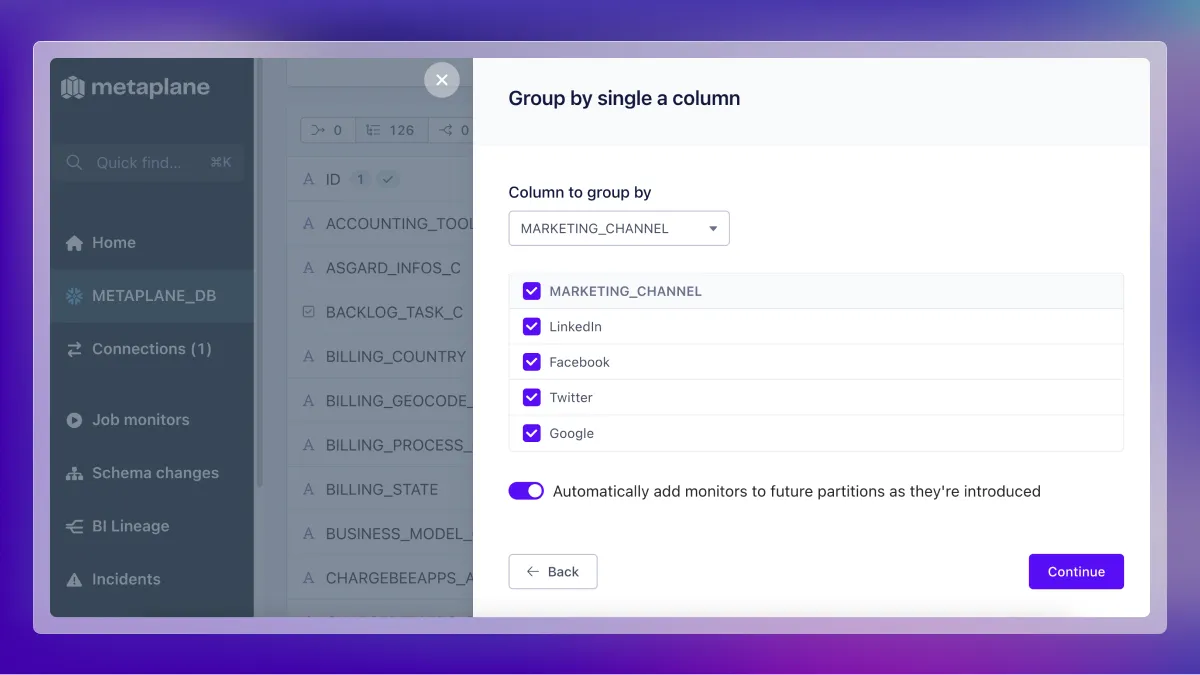Uncheck the Google checkbox
The height and width of the screenshot is (675, 1200).
pos(532,433)
